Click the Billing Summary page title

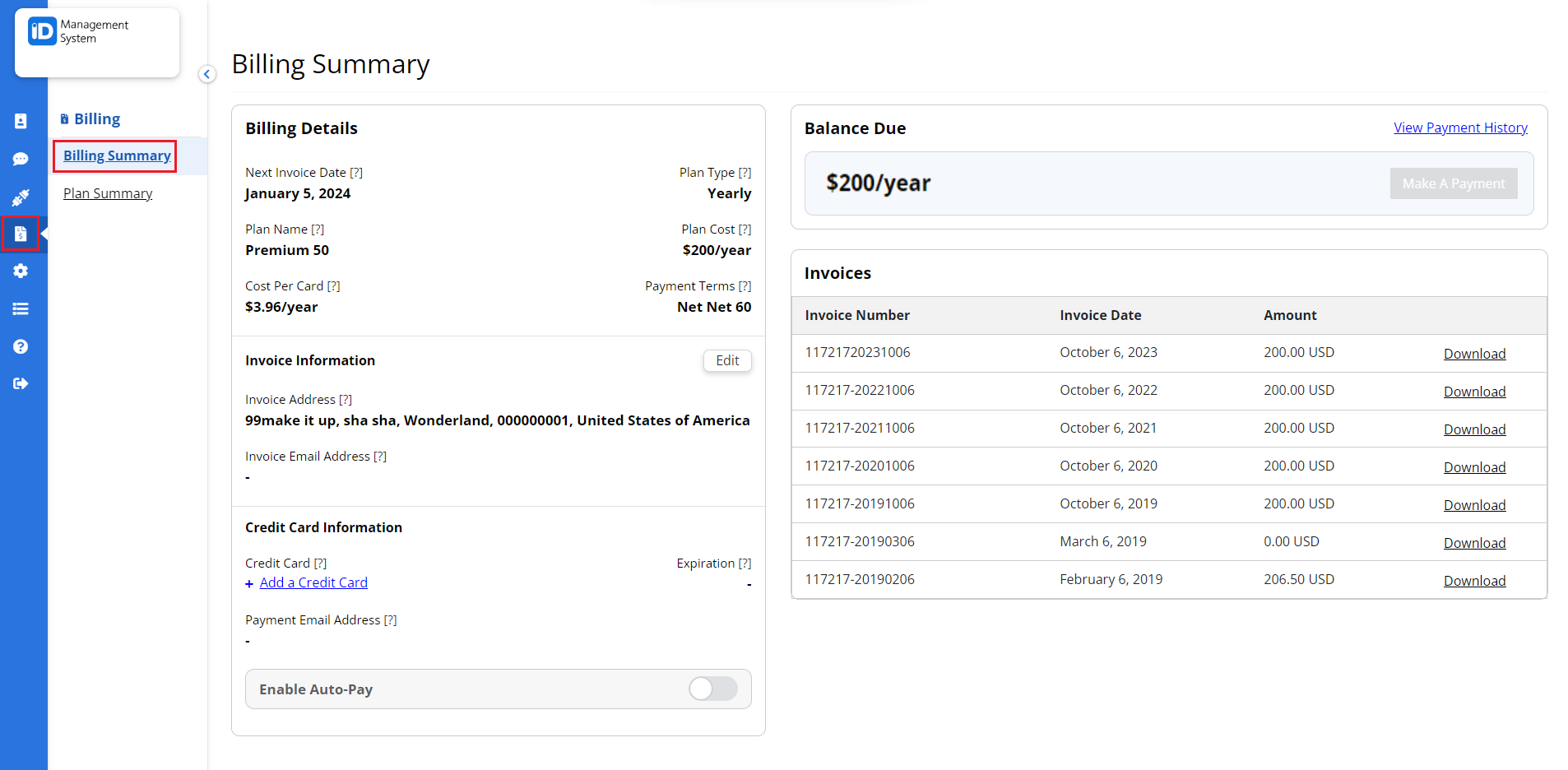pos(331,64)
